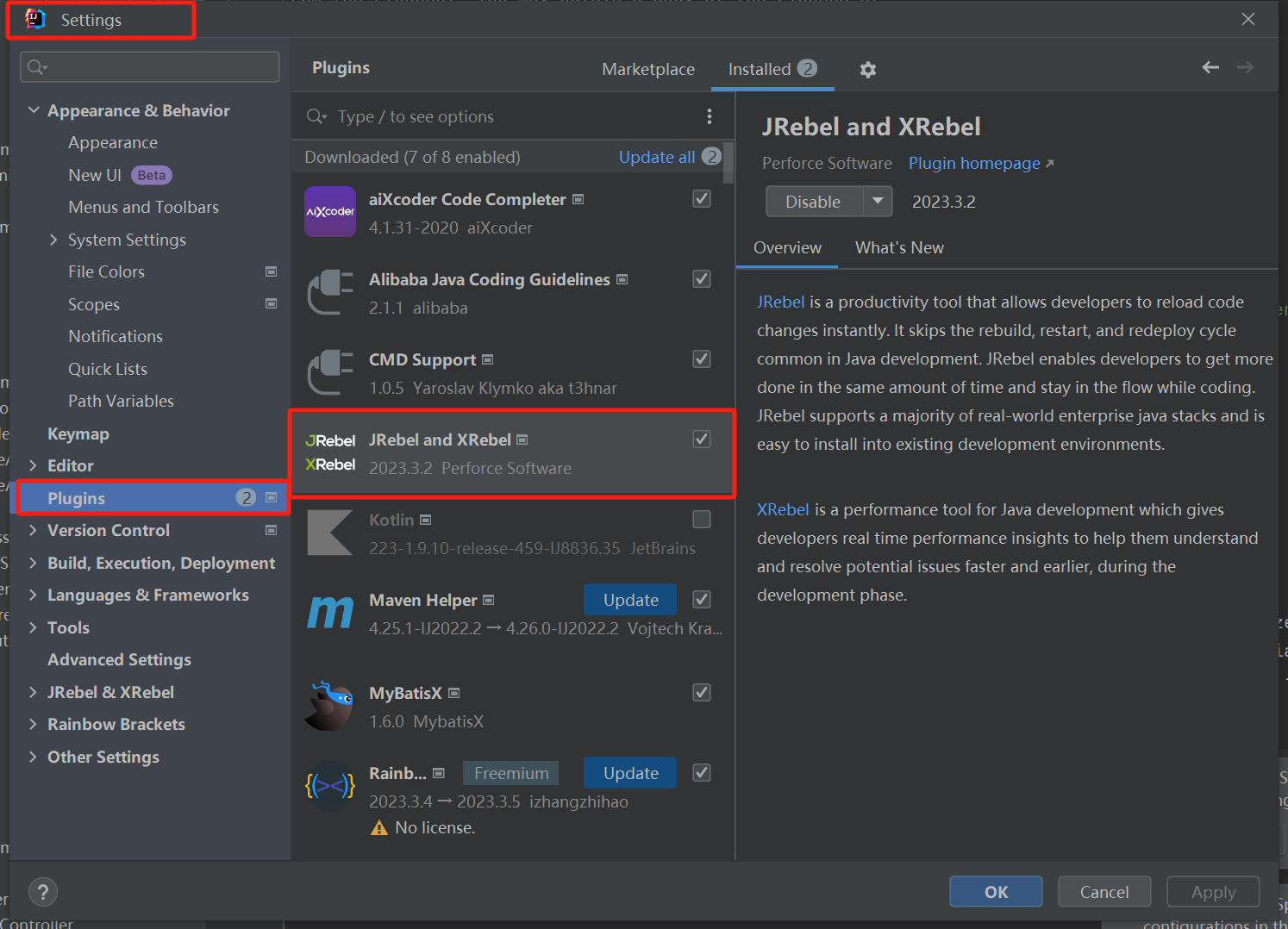
Task: Click the CMD Support plug icon
Action: pos(330,372)
